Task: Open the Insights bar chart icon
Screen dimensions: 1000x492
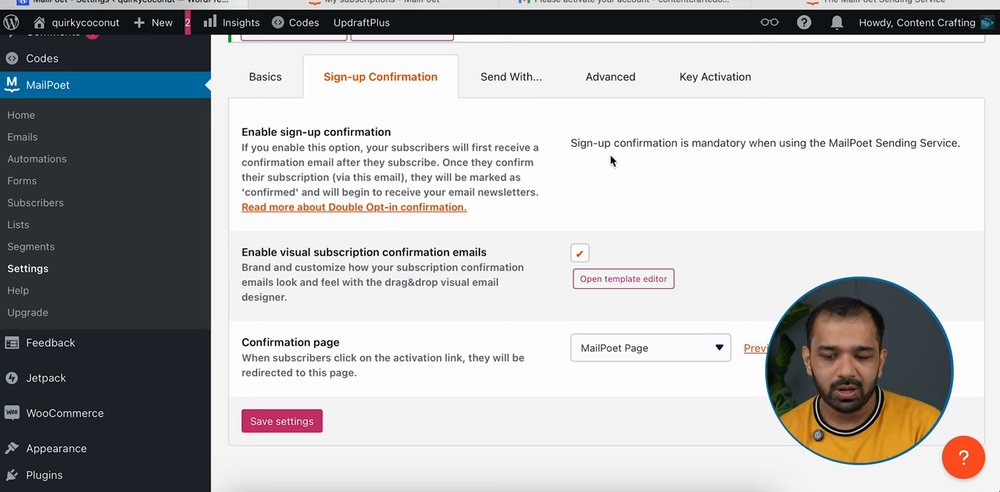Action: (210, 22)
